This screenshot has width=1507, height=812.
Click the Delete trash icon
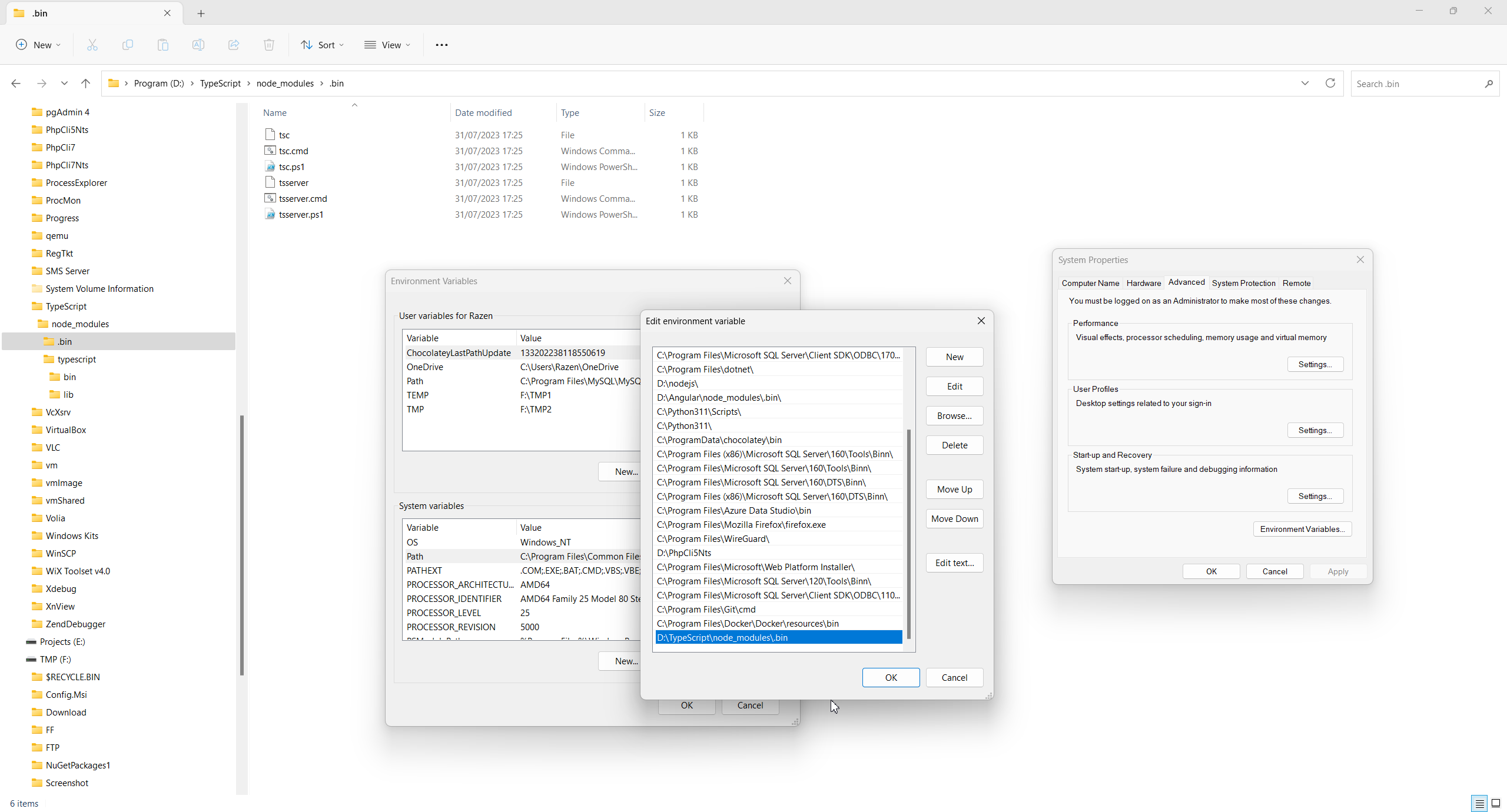[x=269, y=45]
